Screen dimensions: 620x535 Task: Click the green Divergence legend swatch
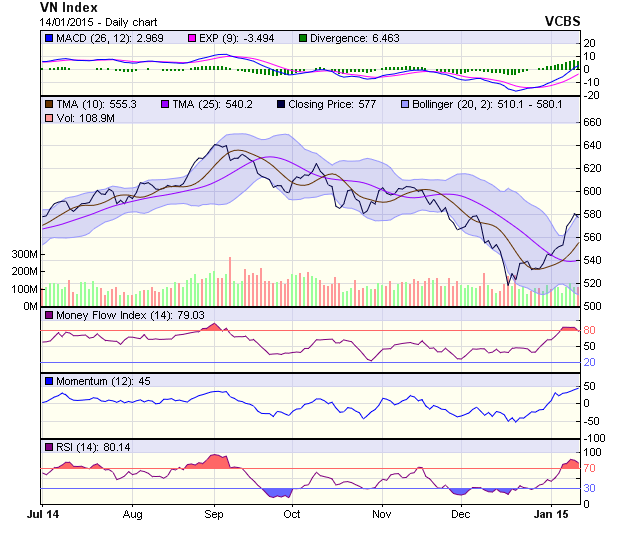pyautogui.click(x=304, y=38)
